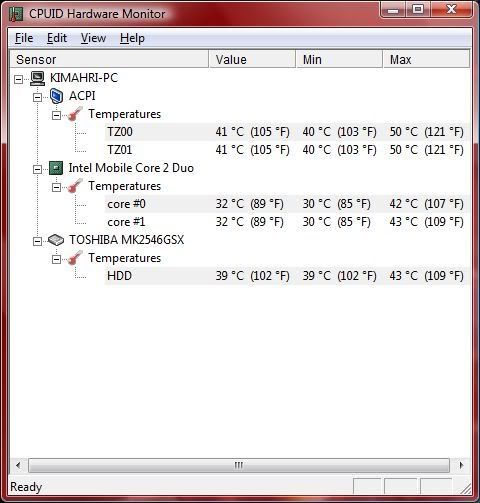Click the window resize grip in status bar
This screenshot has height=503, width=480.
(x=466, y=488)
